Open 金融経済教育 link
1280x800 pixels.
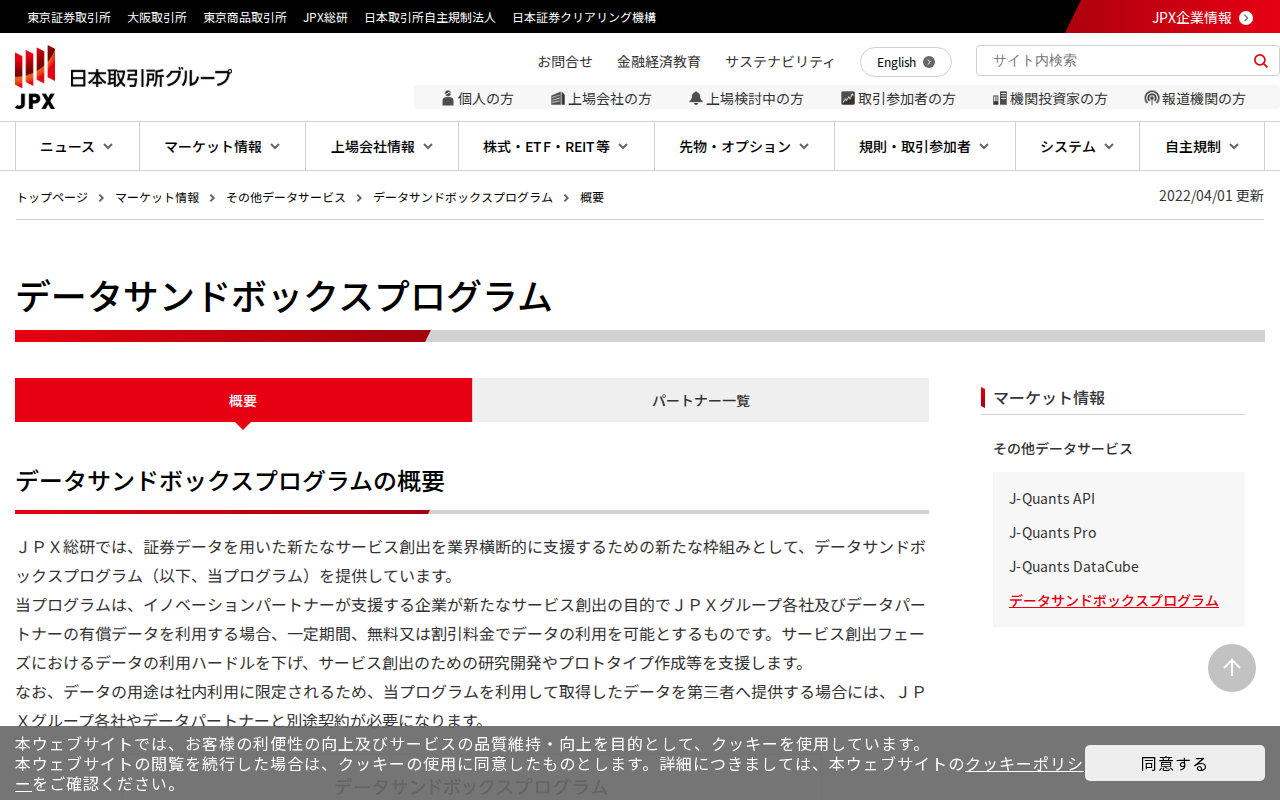659,61
